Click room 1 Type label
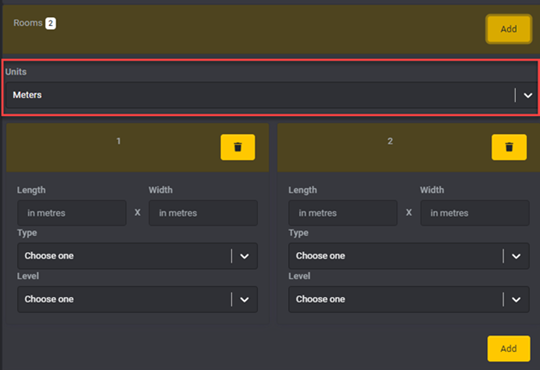 tap(27, 233)
